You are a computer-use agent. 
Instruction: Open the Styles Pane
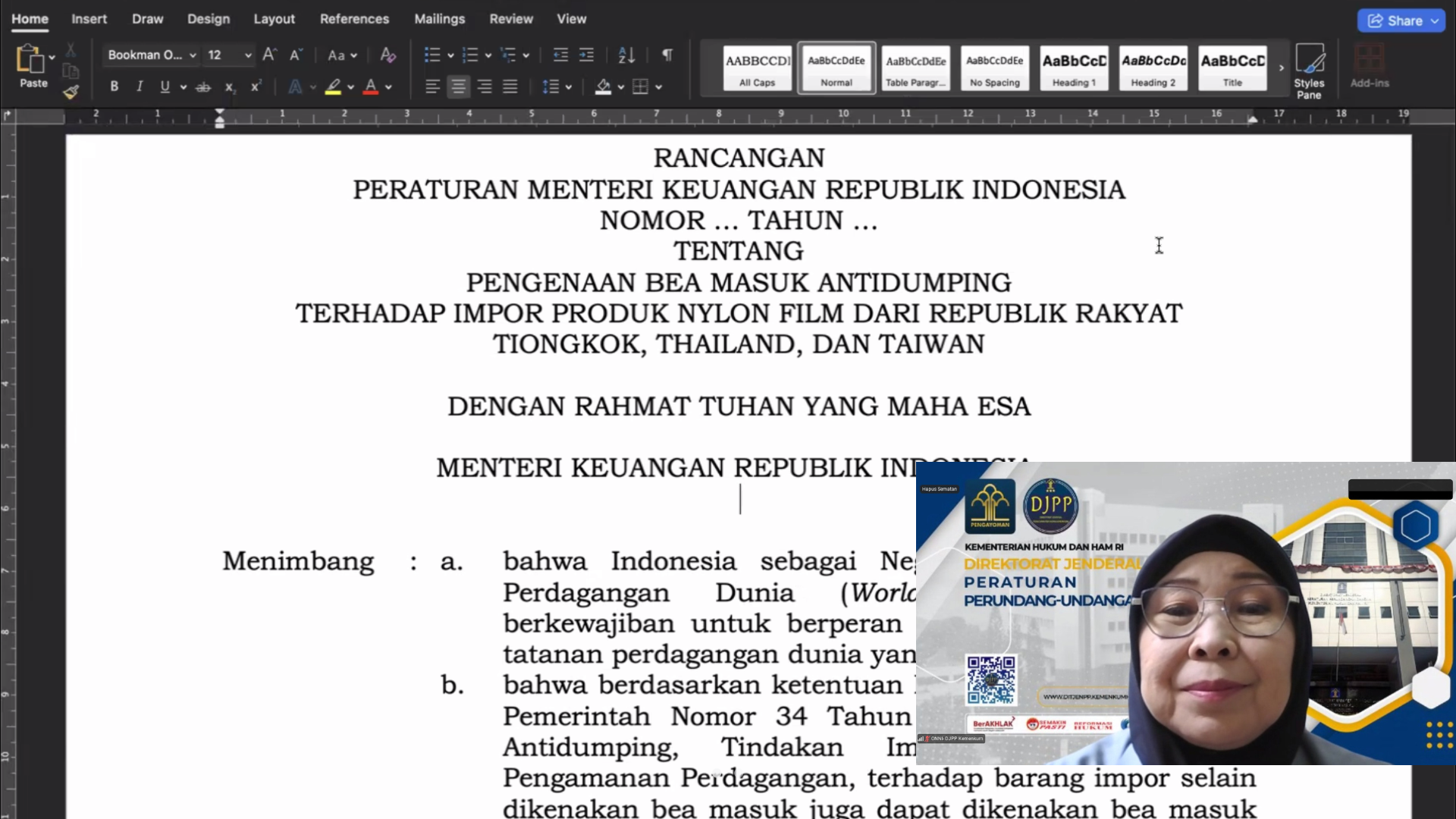click(1309, 71)
